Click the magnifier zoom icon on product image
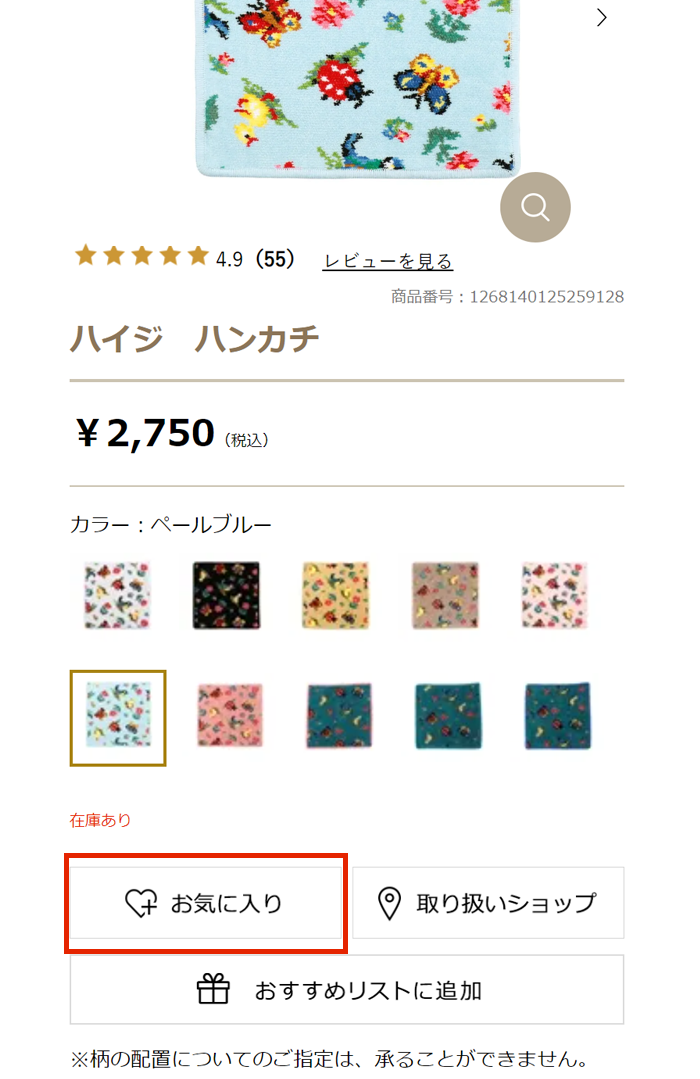The image size is (700, 1079). tap(535, 207)
